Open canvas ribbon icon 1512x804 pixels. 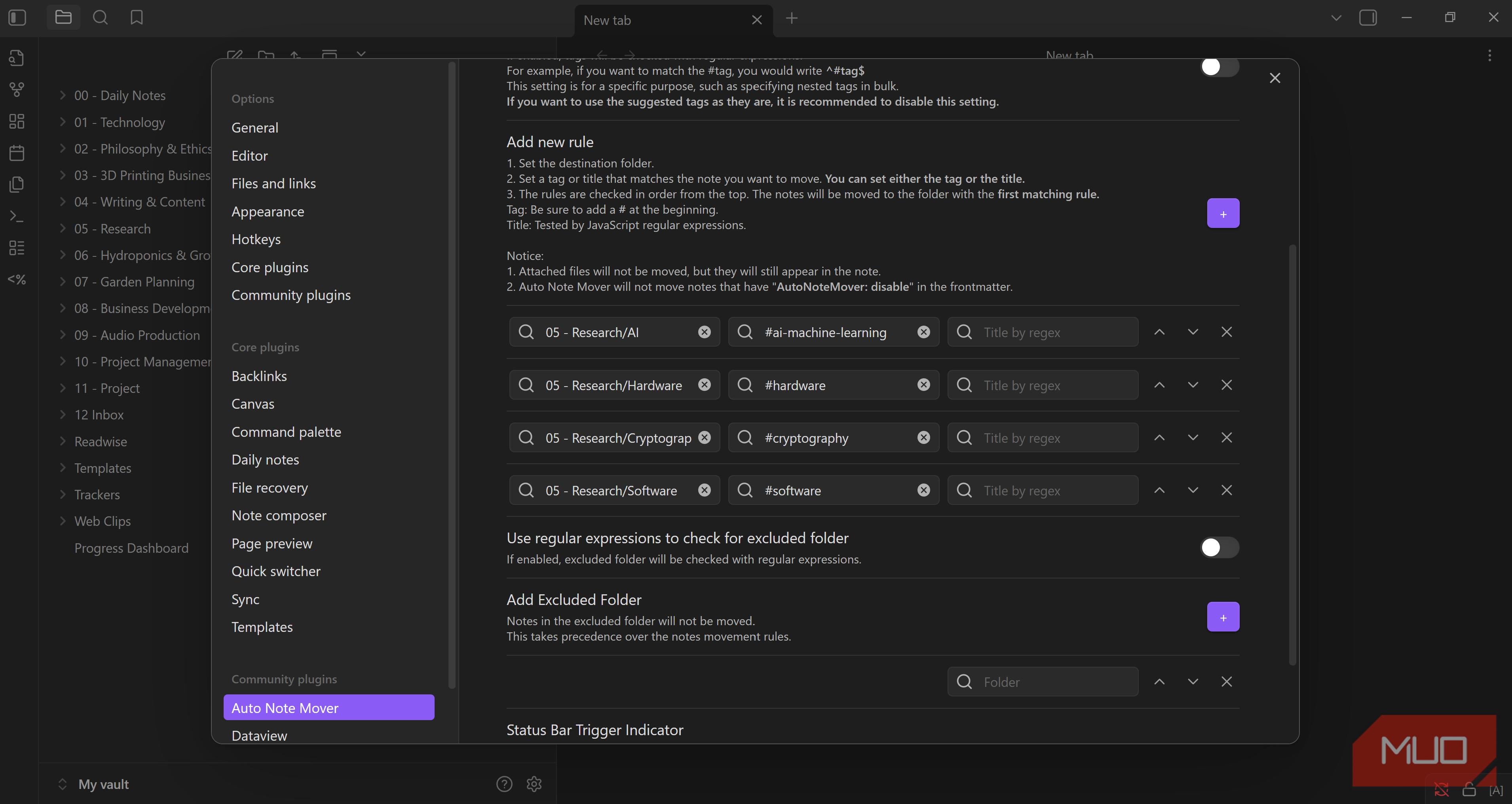point(17,121)
